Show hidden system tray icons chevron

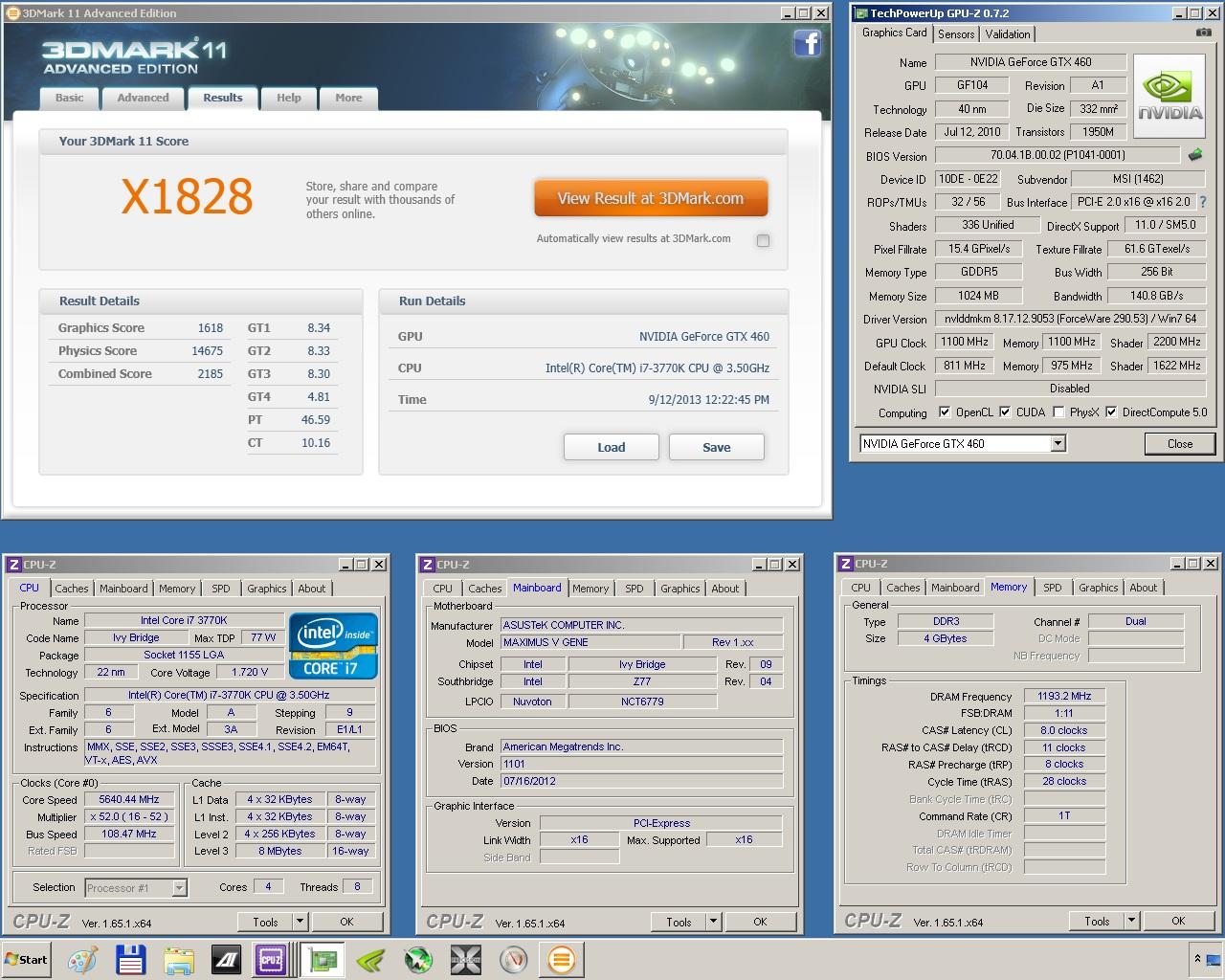(1197, 958)
